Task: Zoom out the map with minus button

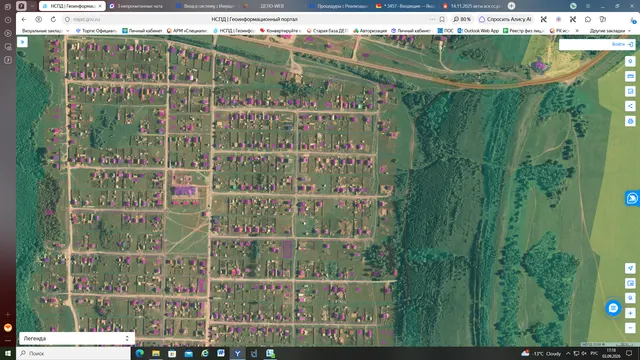Action: click(630, 328)
